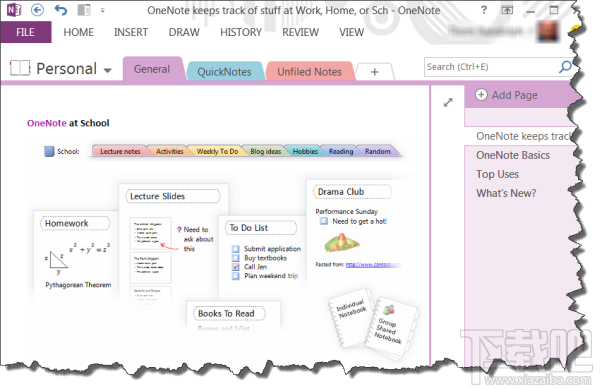Click the Performance Sunday text

click(x=346, y=211)
